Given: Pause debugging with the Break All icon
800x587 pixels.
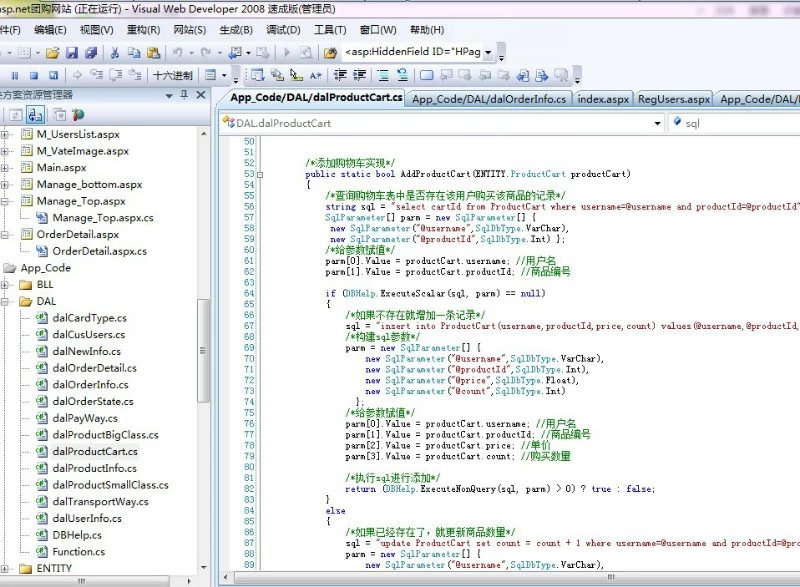Looking at the screenshot, I should (15, 75).
